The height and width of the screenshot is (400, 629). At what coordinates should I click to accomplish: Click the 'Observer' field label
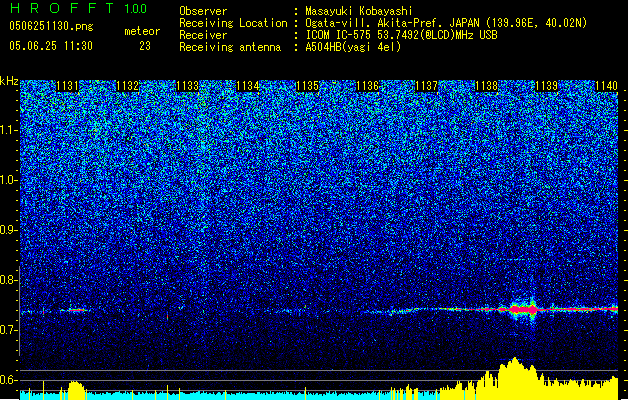point(203,11)
